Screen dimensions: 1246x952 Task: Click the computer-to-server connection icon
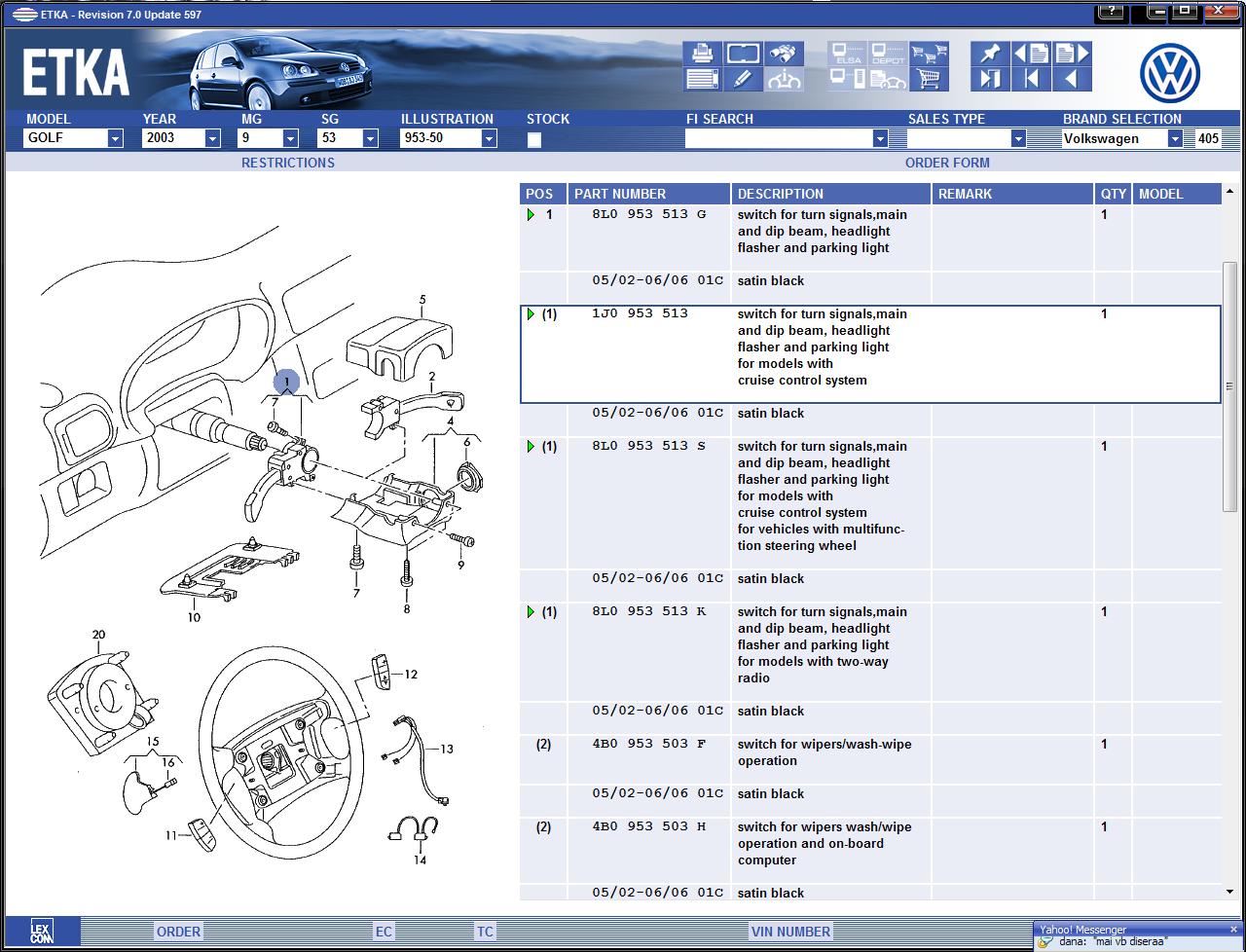click(847, 80)
